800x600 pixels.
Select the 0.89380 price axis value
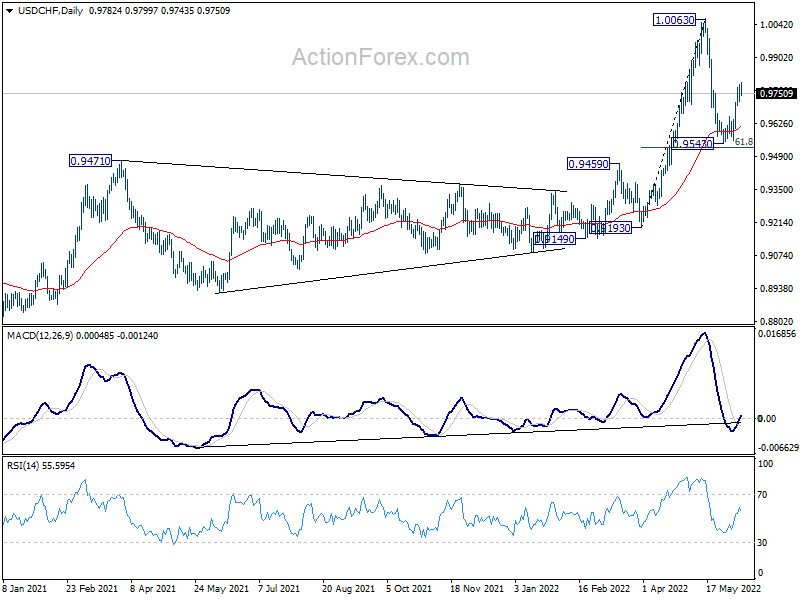click(x=776, y=289)
